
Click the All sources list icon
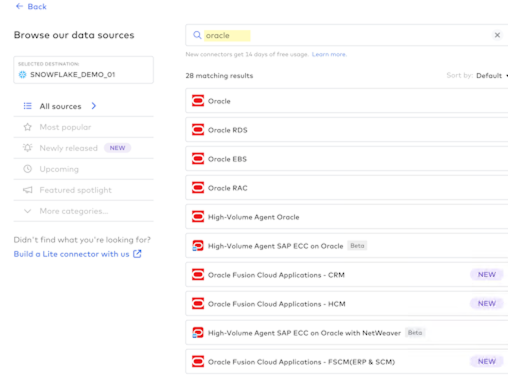[28, 106]
